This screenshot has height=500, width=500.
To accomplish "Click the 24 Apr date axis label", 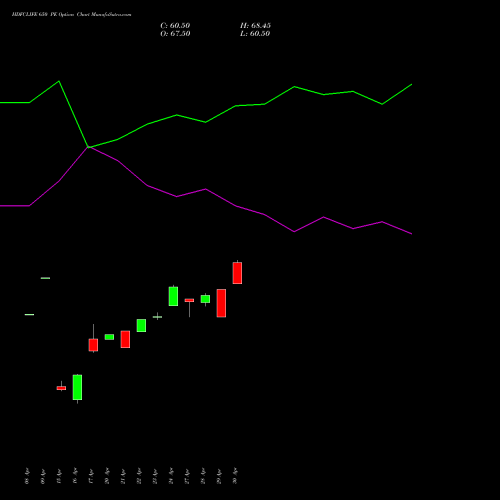I will tap(171, 476).
